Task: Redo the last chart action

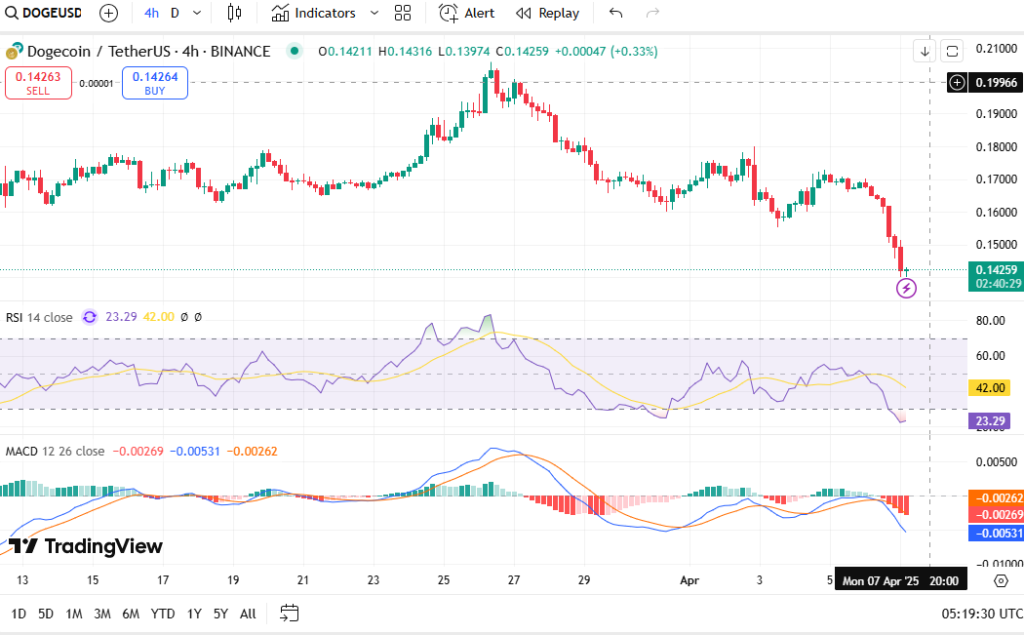Action: pos(652,13)
